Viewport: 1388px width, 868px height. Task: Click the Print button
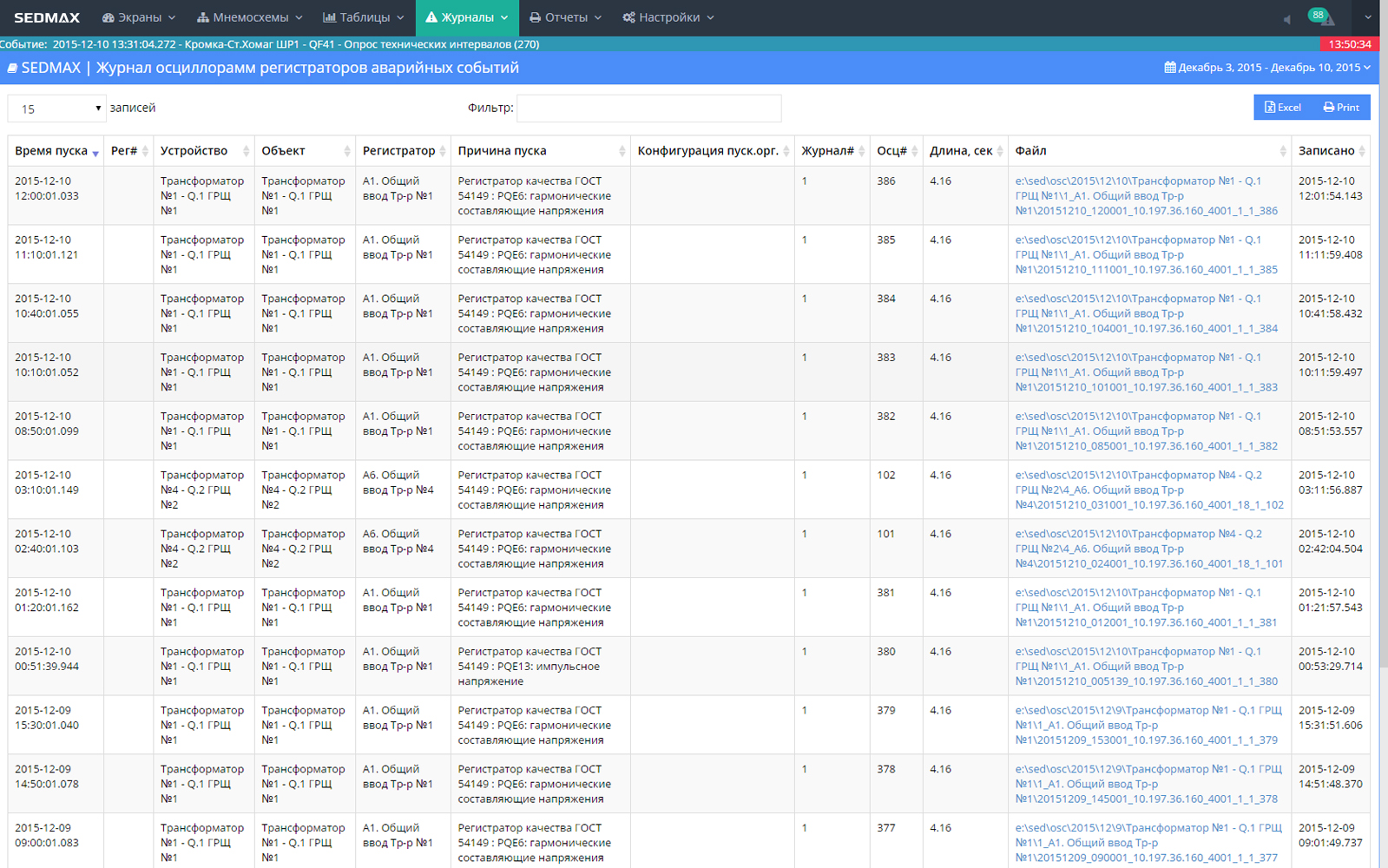1341,108
